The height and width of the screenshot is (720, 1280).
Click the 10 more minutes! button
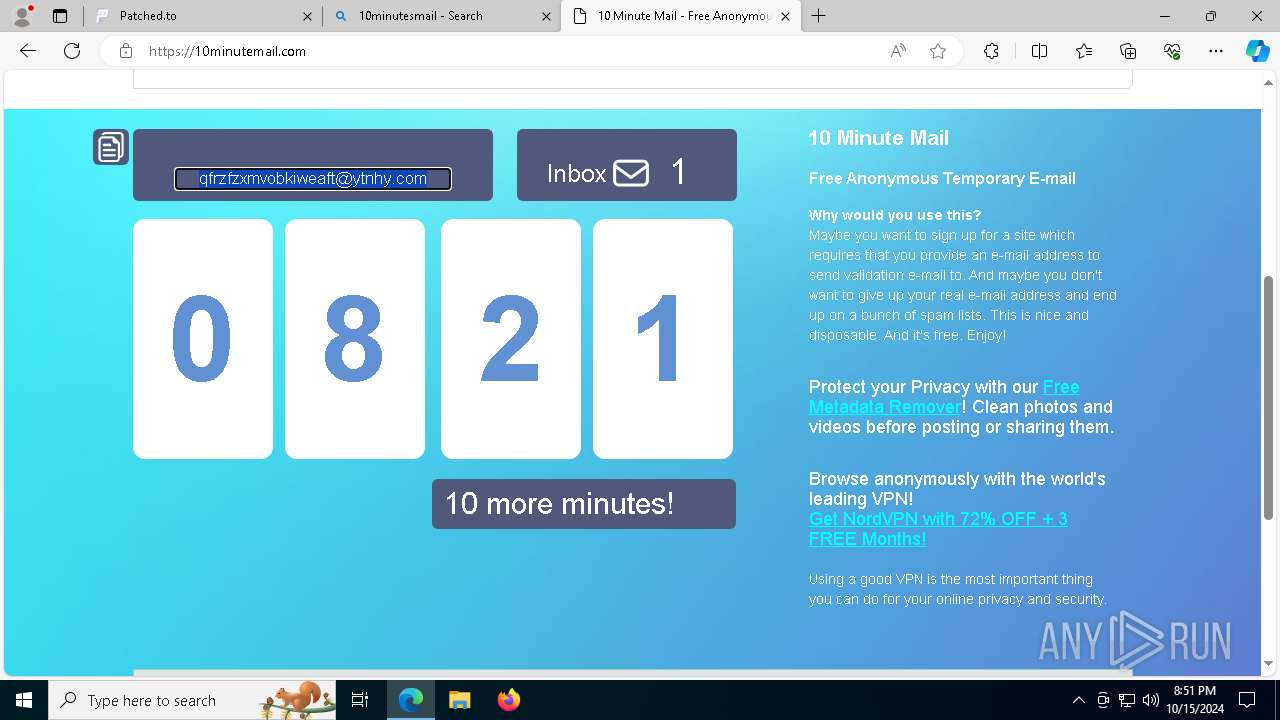click(x=584, y=504)
